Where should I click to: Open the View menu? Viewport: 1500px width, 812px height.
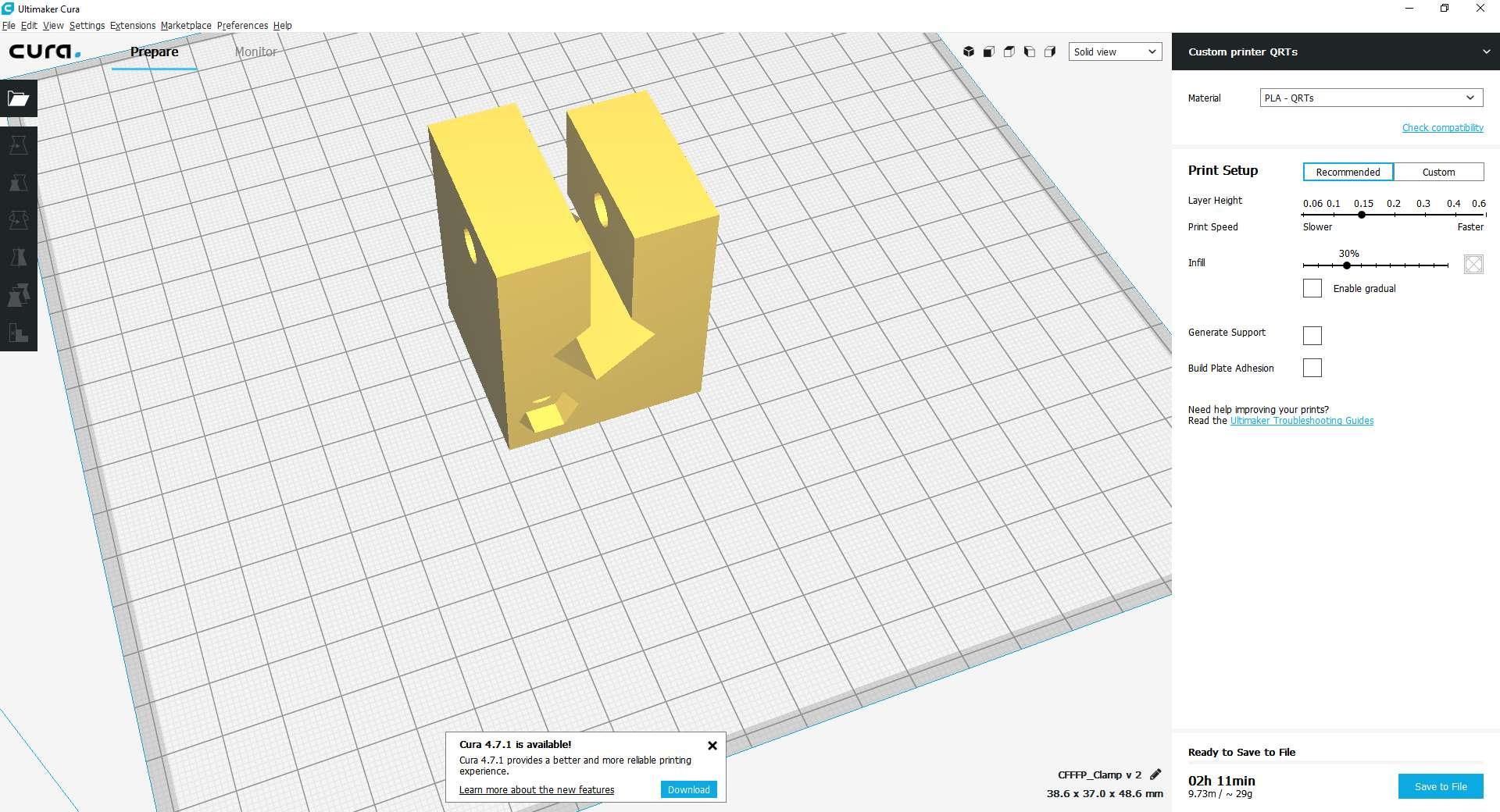point(53,25)
